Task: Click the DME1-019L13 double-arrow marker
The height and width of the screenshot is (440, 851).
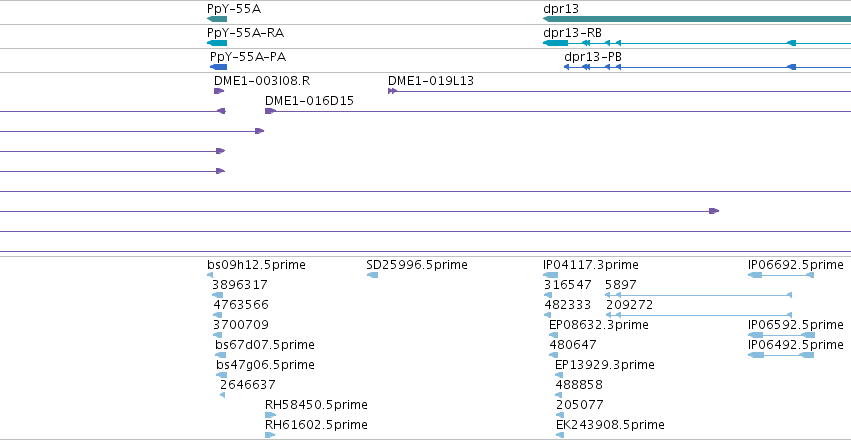Action: click(392, 91)
